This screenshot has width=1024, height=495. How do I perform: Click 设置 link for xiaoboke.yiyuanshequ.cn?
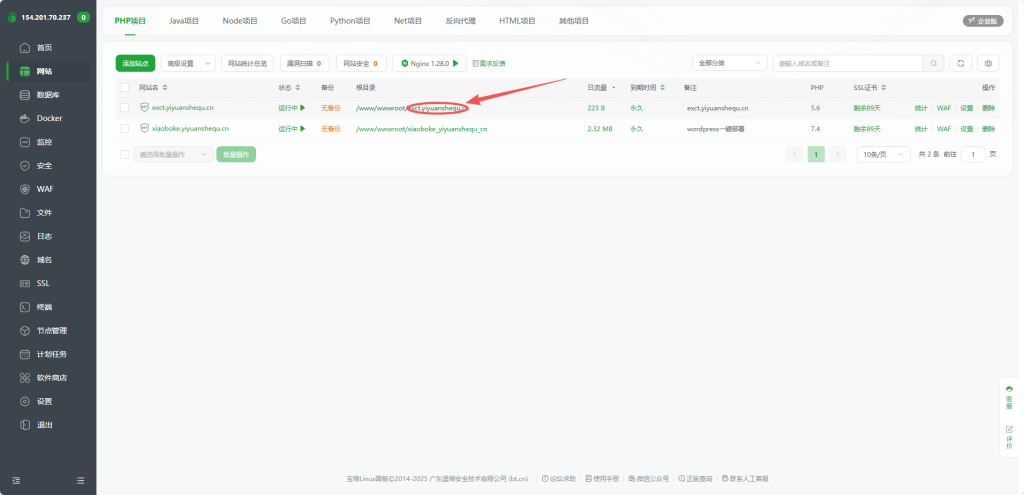point(966,129)
